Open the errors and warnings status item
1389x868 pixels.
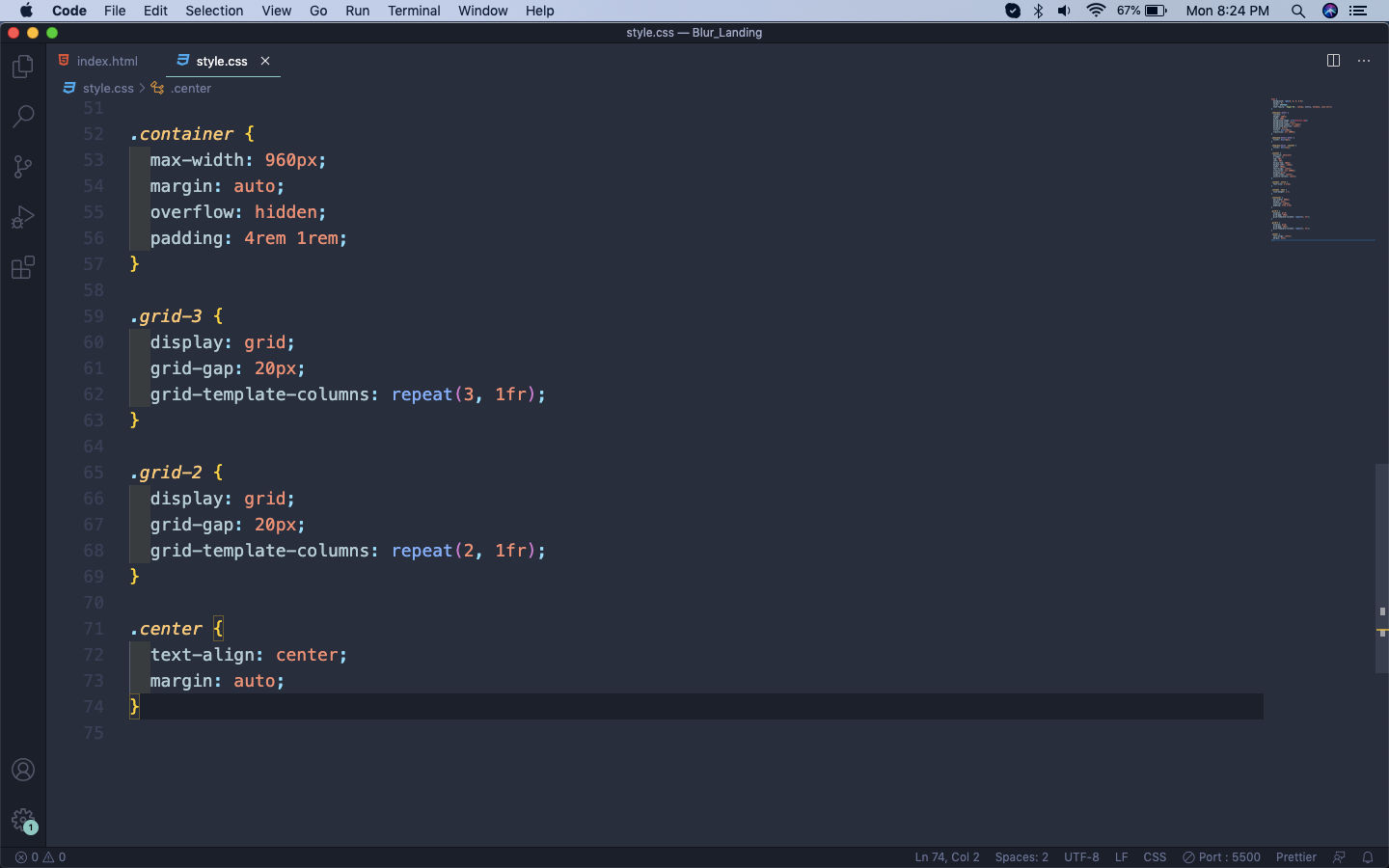(41, 857)
